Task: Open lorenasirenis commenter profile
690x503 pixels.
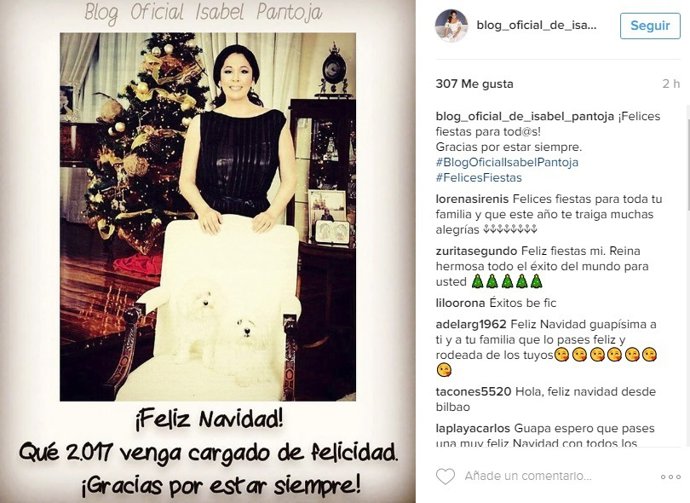Action: (472, 199)
